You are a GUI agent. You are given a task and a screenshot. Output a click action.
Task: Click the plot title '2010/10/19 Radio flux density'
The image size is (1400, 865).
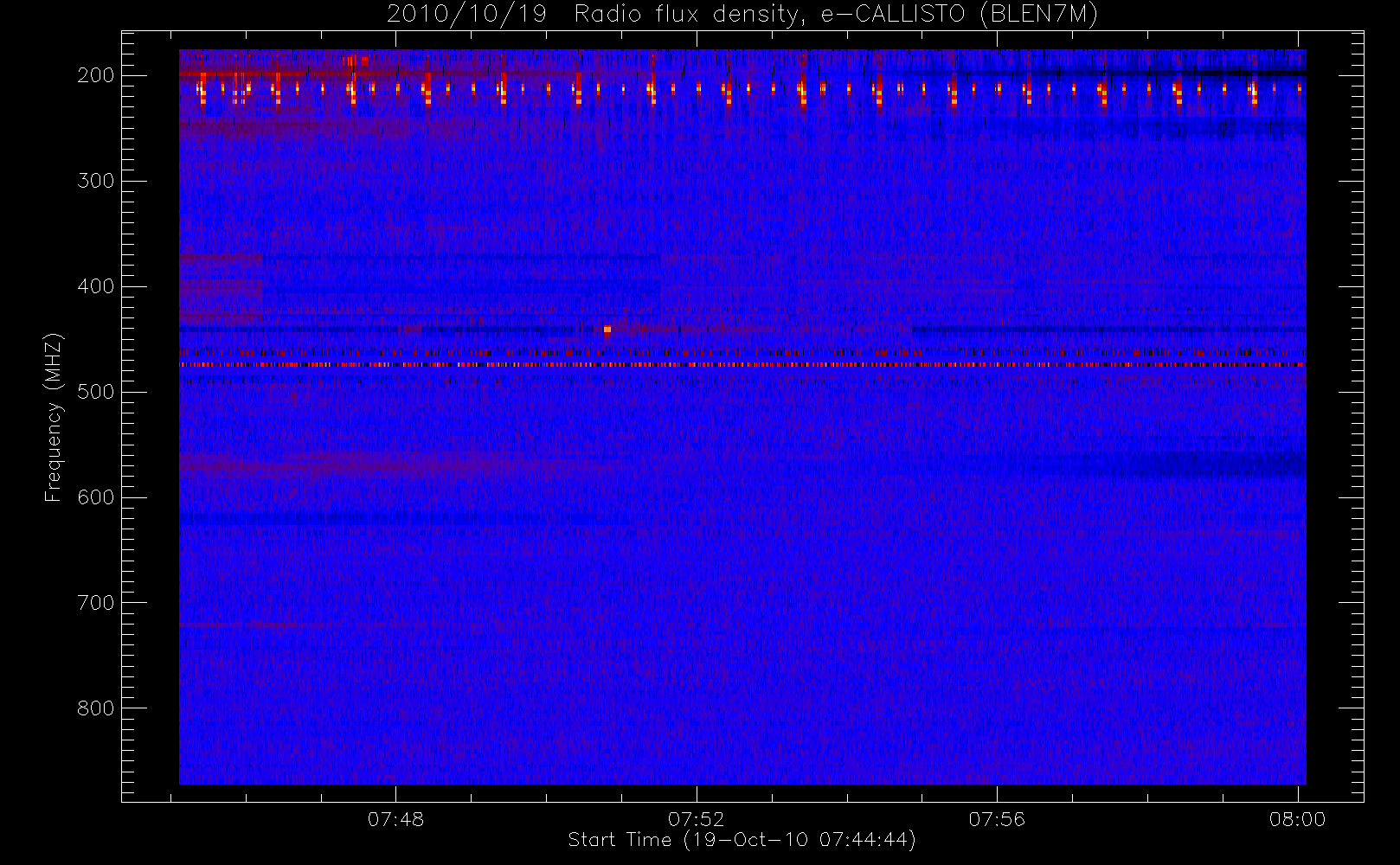pyautogui.click(x=742, y=15)
